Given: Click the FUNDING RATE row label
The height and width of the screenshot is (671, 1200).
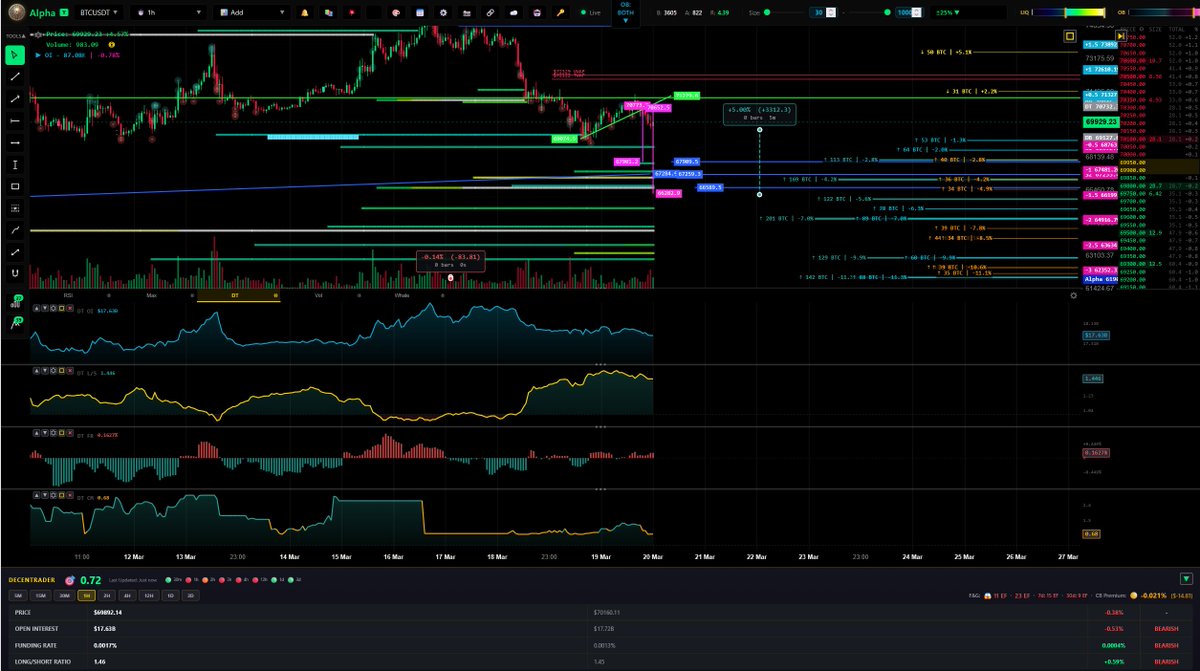Looking at the screenshot, I should point(35,646).
